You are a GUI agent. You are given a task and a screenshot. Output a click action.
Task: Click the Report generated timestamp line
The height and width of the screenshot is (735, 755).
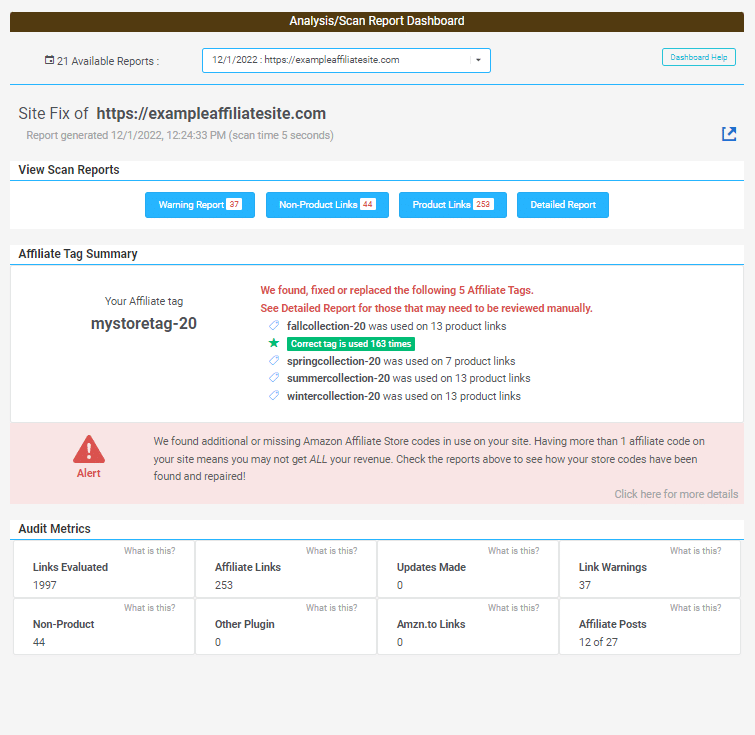(x=180, y=135)
